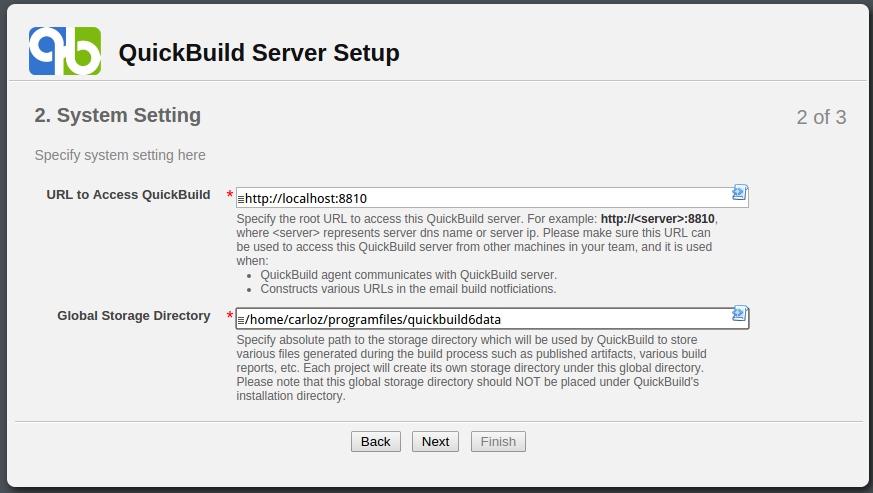Click the disabled Finish button
Screen dimensions: 873x493
(498, 442)
